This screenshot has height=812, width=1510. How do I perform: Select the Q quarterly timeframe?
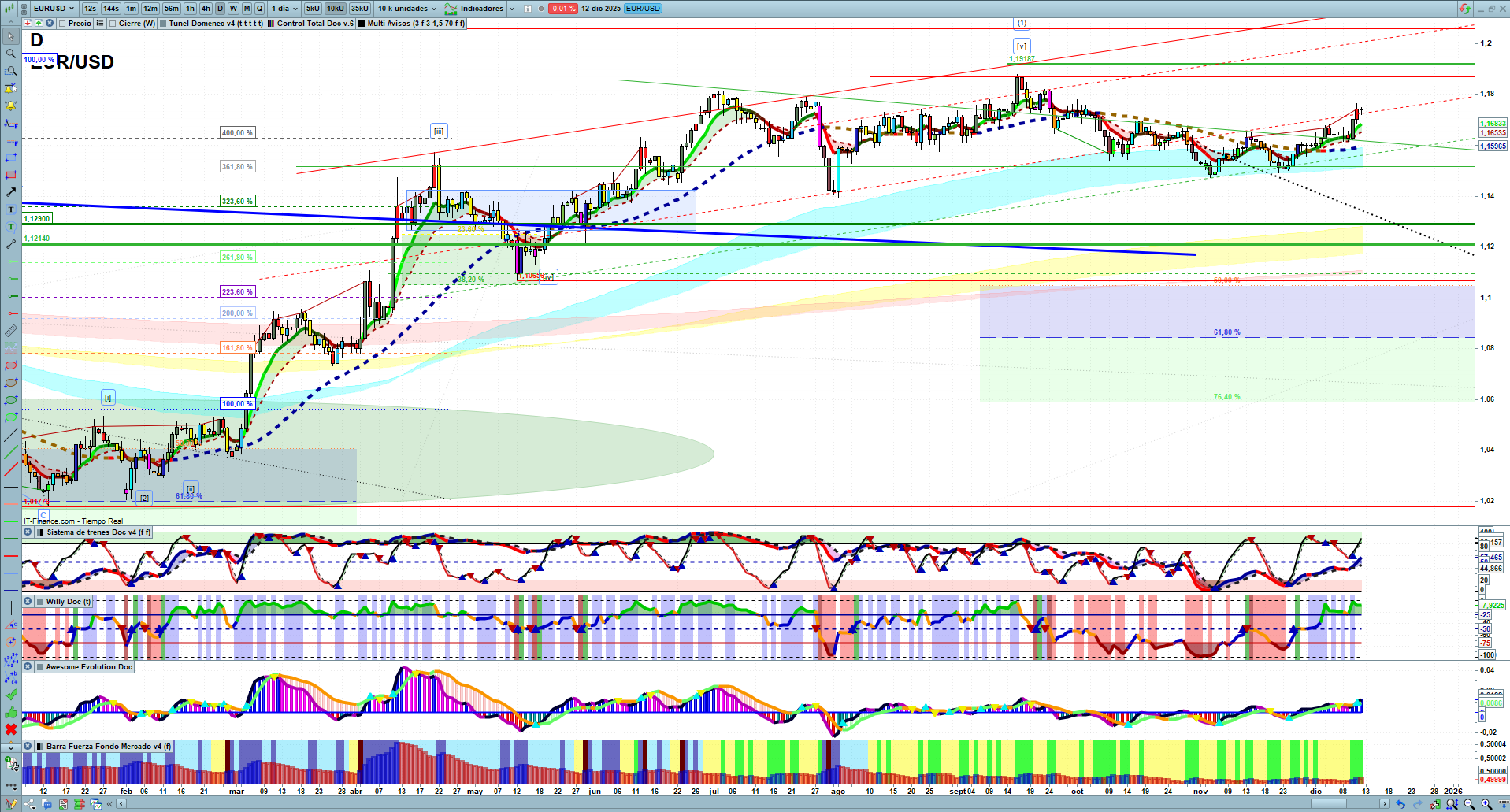click(x=259, y=9)
